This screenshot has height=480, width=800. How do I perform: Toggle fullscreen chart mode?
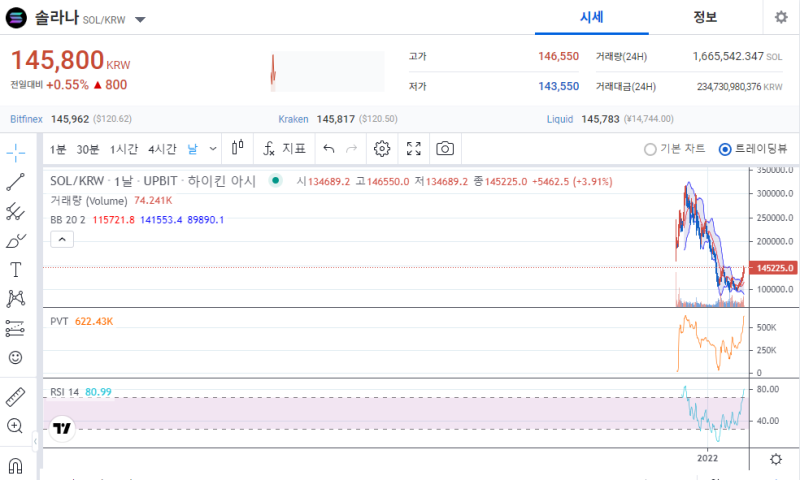pyautogui.click(x=414, y=148)
